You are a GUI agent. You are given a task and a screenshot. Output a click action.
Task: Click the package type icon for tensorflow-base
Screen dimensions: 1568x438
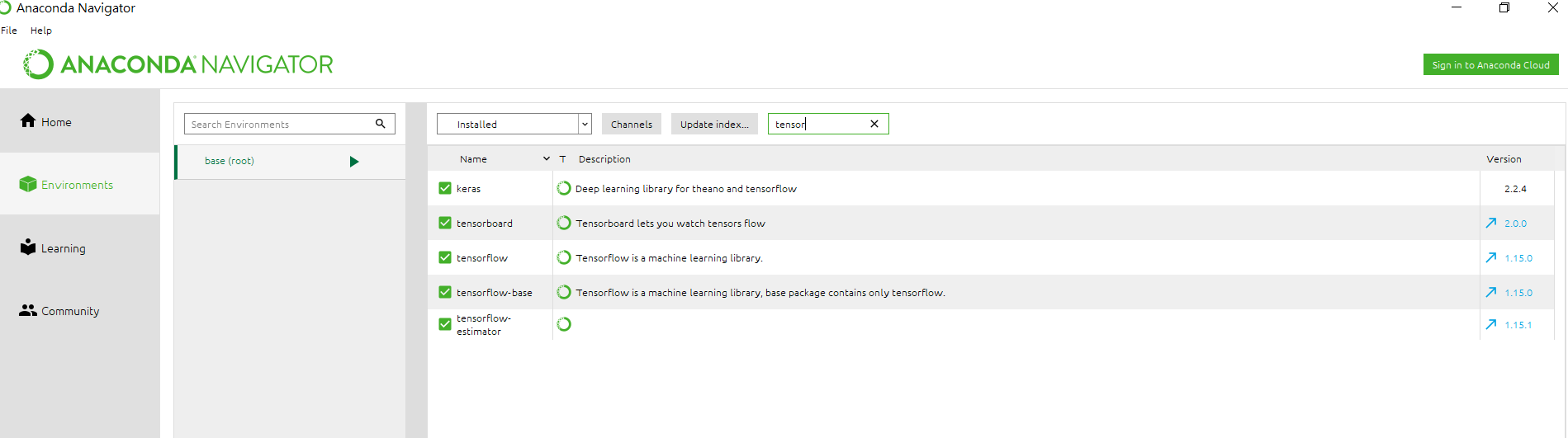[564, 292]
